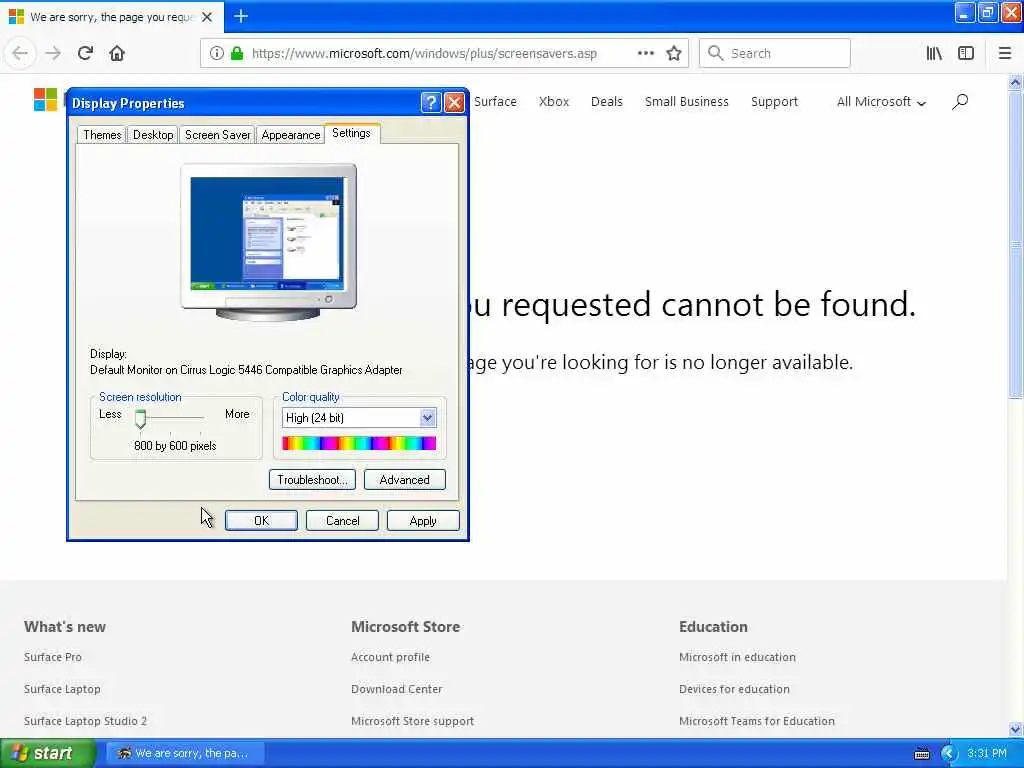Open the Download Center link
The image size is (1024, 768).
click(396, 689)
